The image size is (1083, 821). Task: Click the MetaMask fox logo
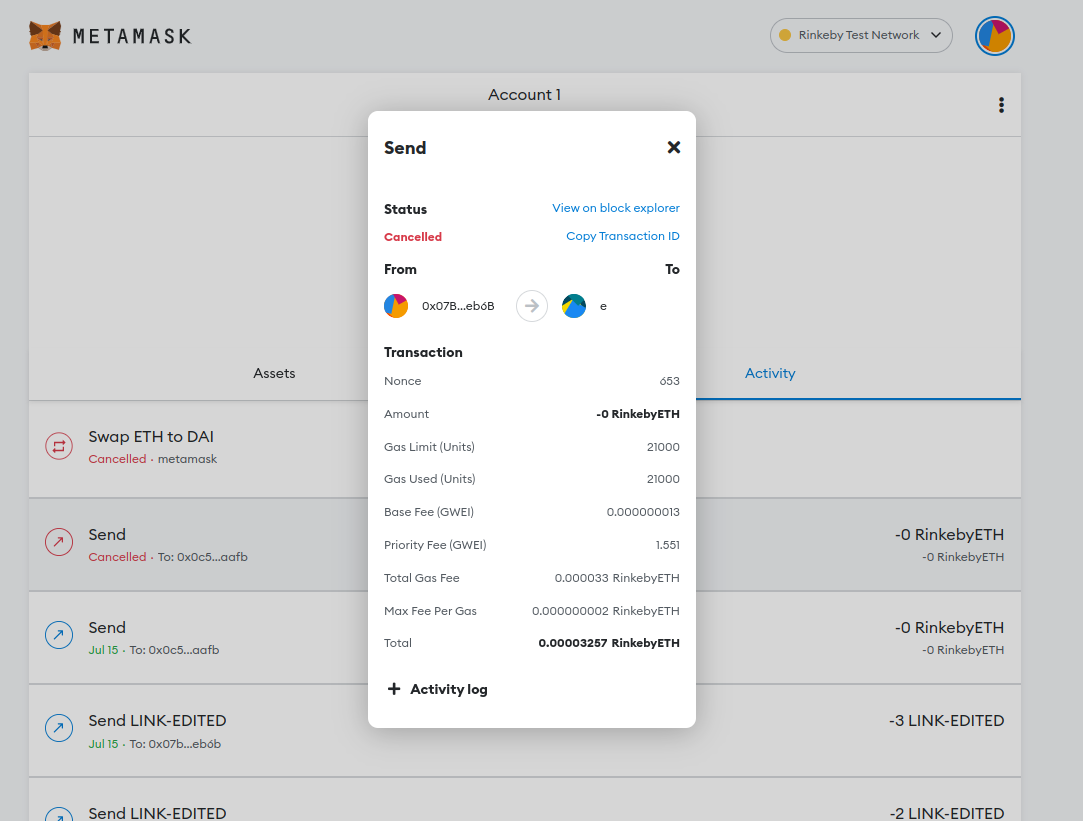tap(43, 35)
